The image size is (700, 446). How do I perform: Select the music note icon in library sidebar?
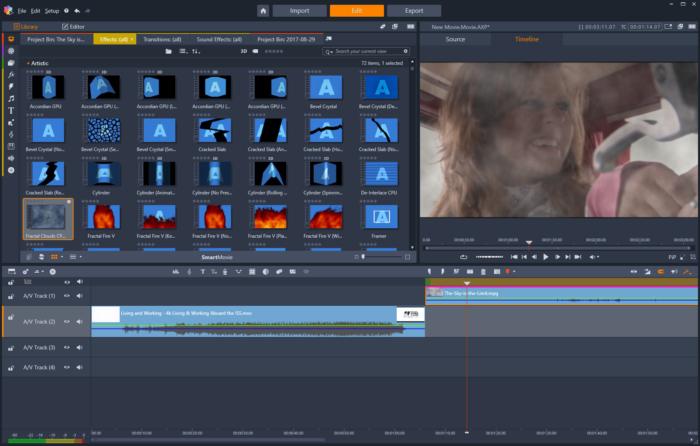point(11,99)
